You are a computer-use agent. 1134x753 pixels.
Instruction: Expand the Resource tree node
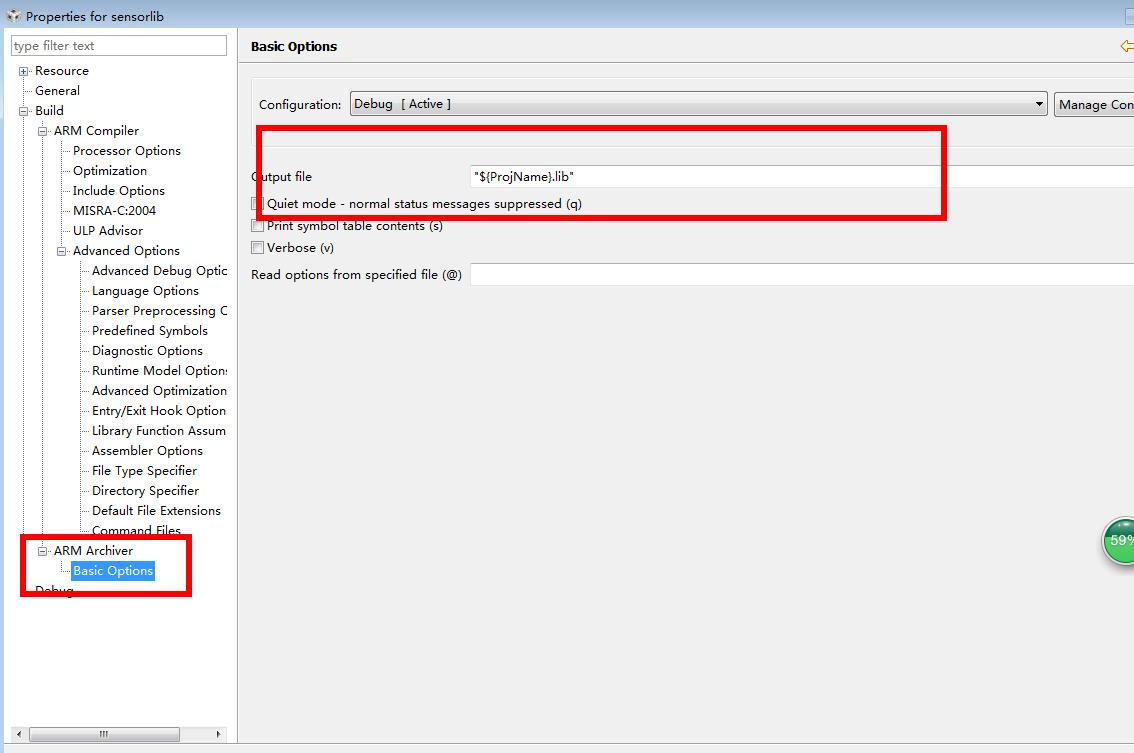pyautogui.click(x=23, y=71)
